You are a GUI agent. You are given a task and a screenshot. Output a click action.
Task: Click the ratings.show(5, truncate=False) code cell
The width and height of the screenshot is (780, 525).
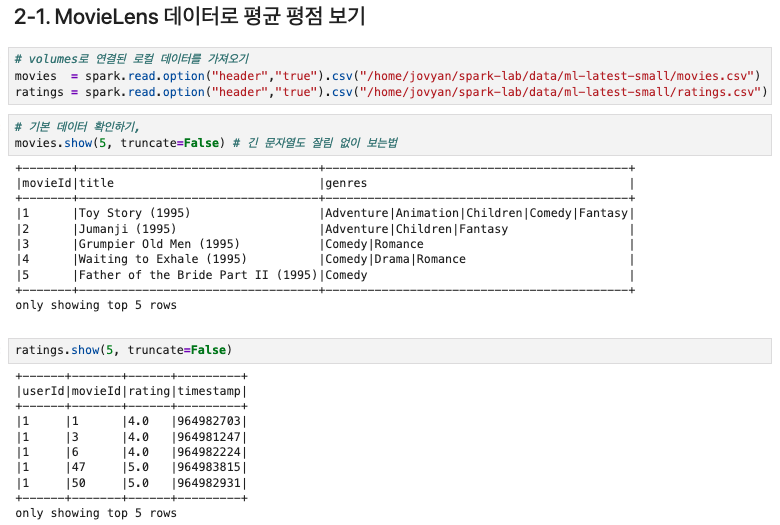[390, 350]
